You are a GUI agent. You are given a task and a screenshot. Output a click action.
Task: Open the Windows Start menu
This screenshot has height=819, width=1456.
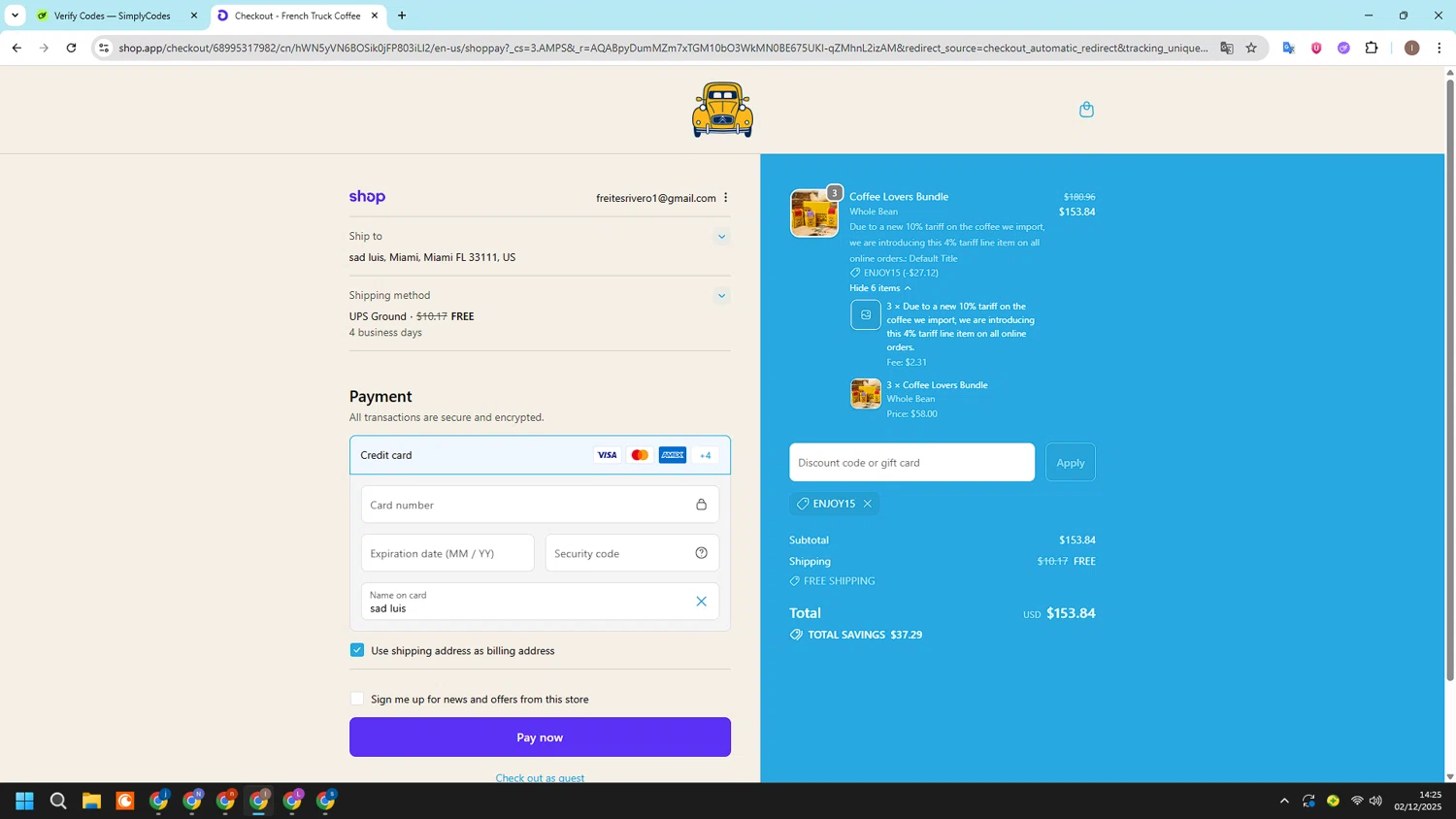[x=25, y=801]
